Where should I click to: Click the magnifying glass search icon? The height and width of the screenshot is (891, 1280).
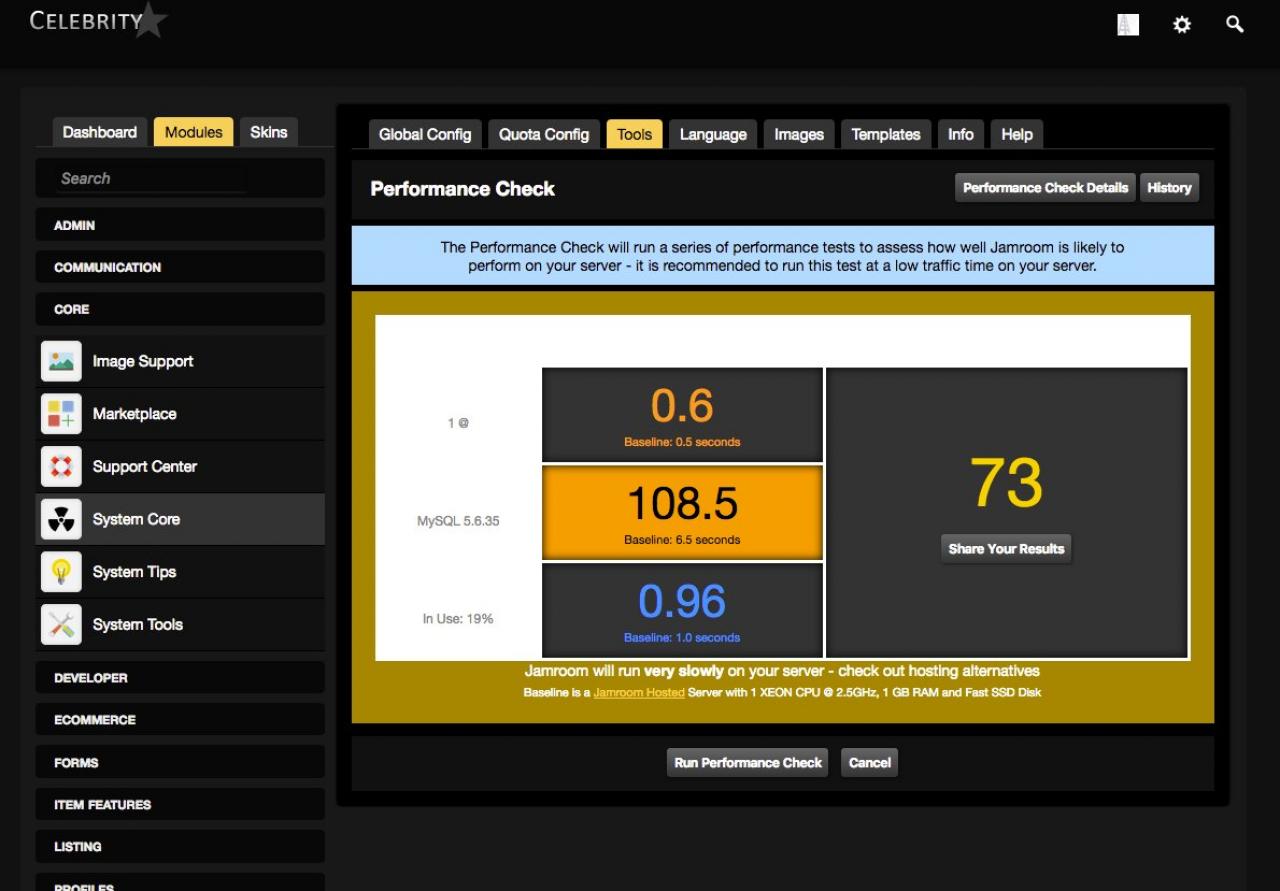pos(1235,25)
